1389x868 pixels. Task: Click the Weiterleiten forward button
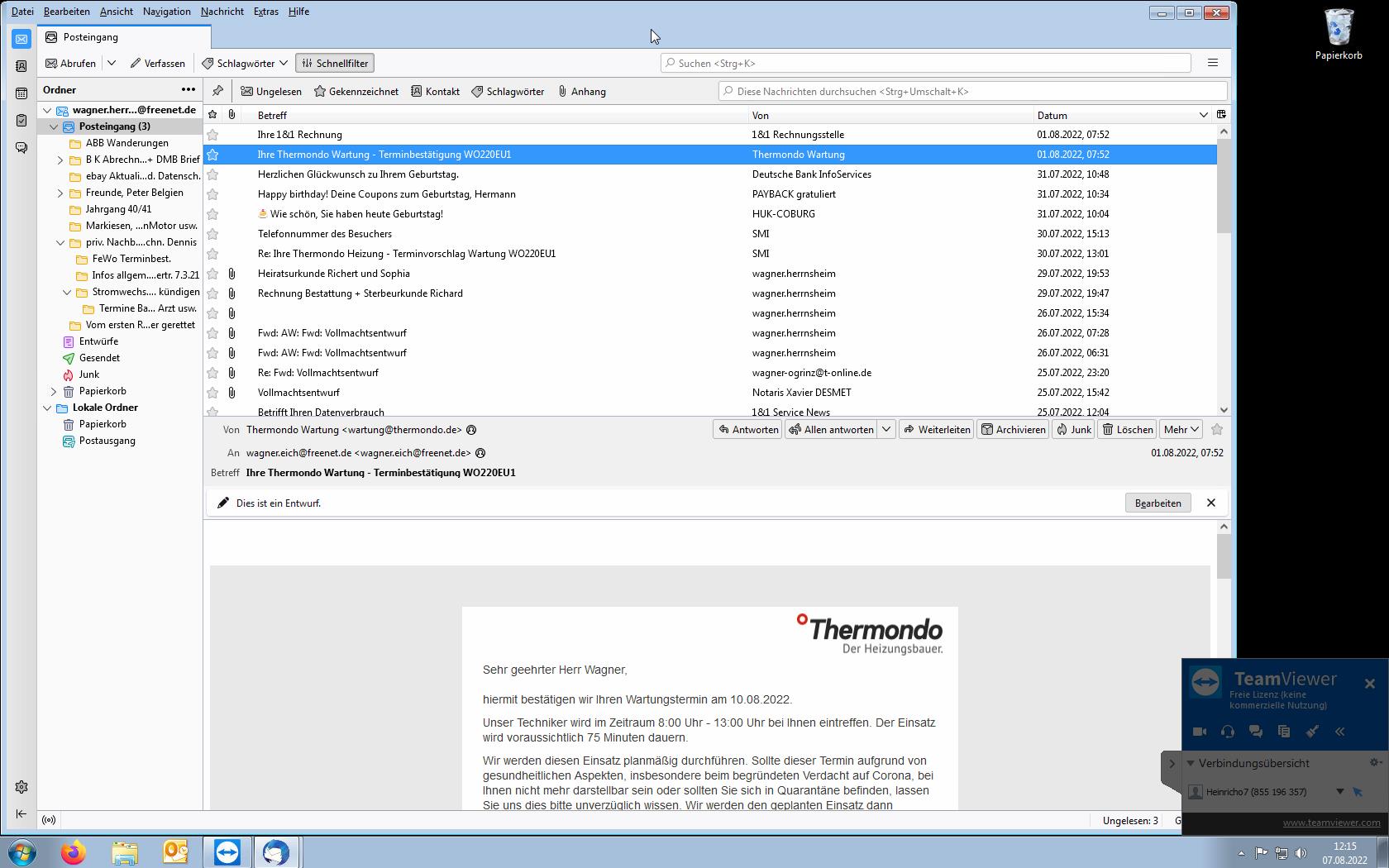click(937, 430)
